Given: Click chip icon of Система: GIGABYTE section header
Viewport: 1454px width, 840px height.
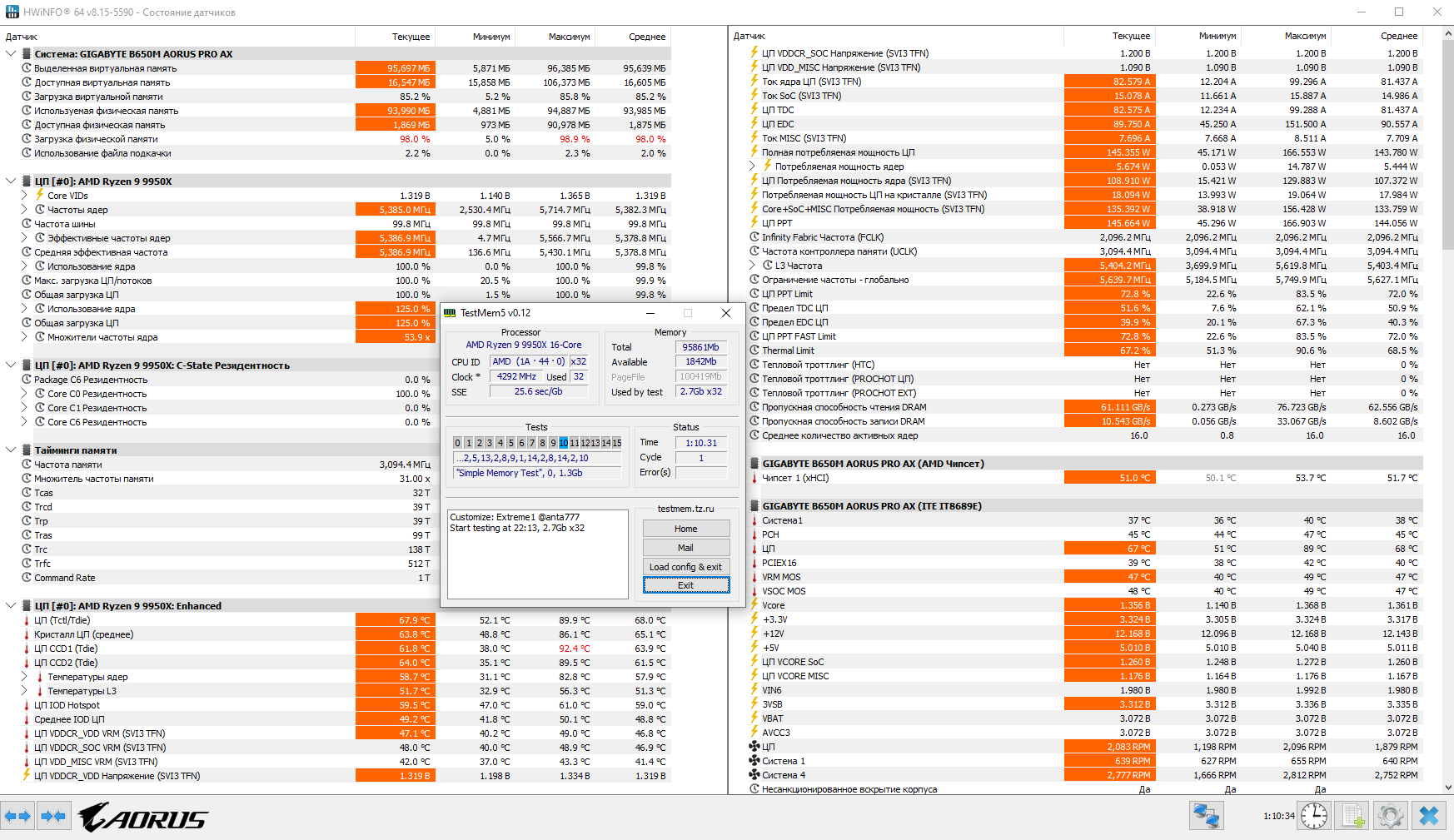Looking at the screenshot, I should click(27, 54).
